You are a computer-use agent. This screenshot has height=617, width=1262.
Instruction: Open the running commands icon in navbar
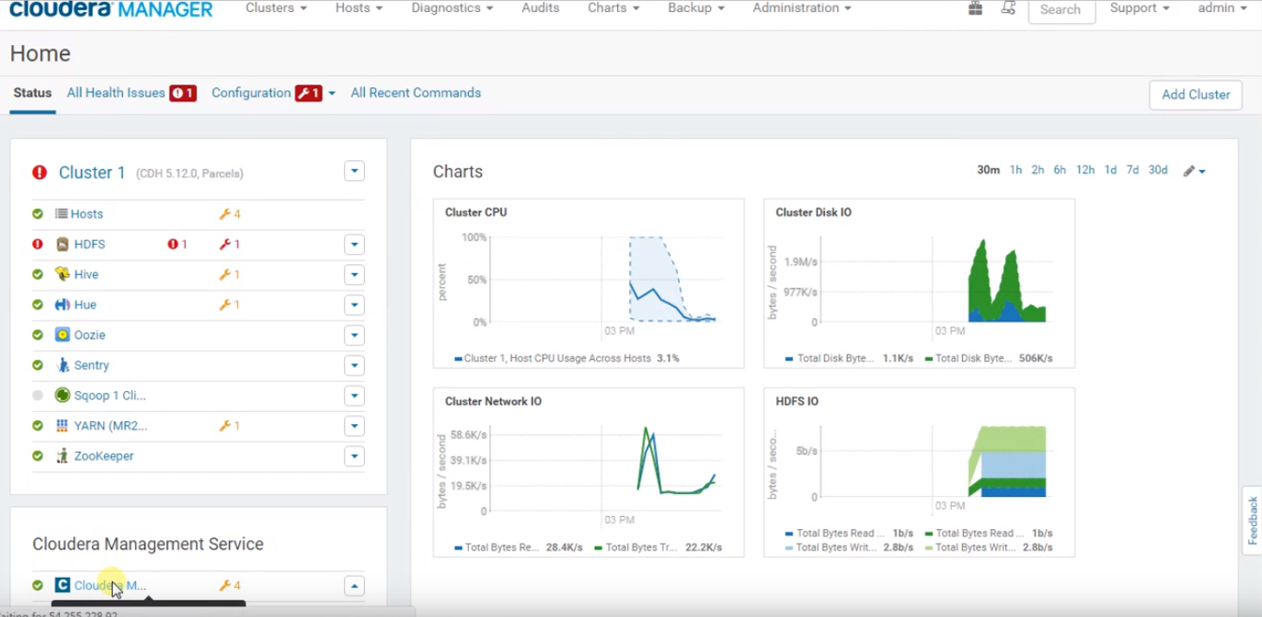click(x=1008, y=8)
